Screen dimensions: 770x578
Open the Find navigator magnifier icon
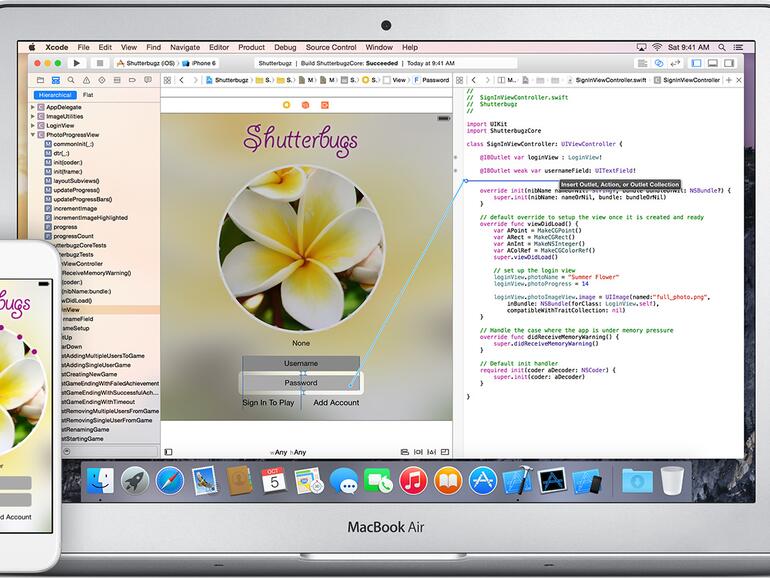69,80
